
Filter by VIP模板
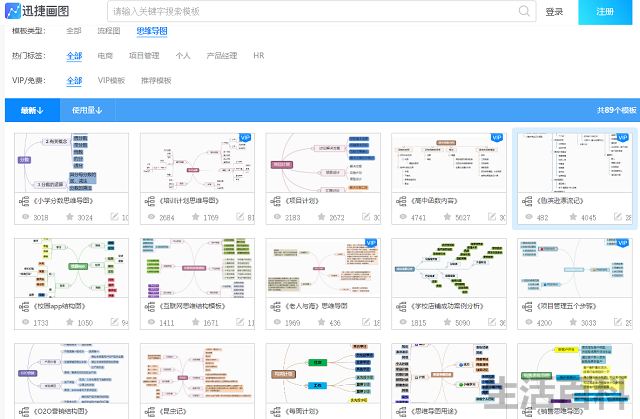pyautogui.click(x=111, y=80)
